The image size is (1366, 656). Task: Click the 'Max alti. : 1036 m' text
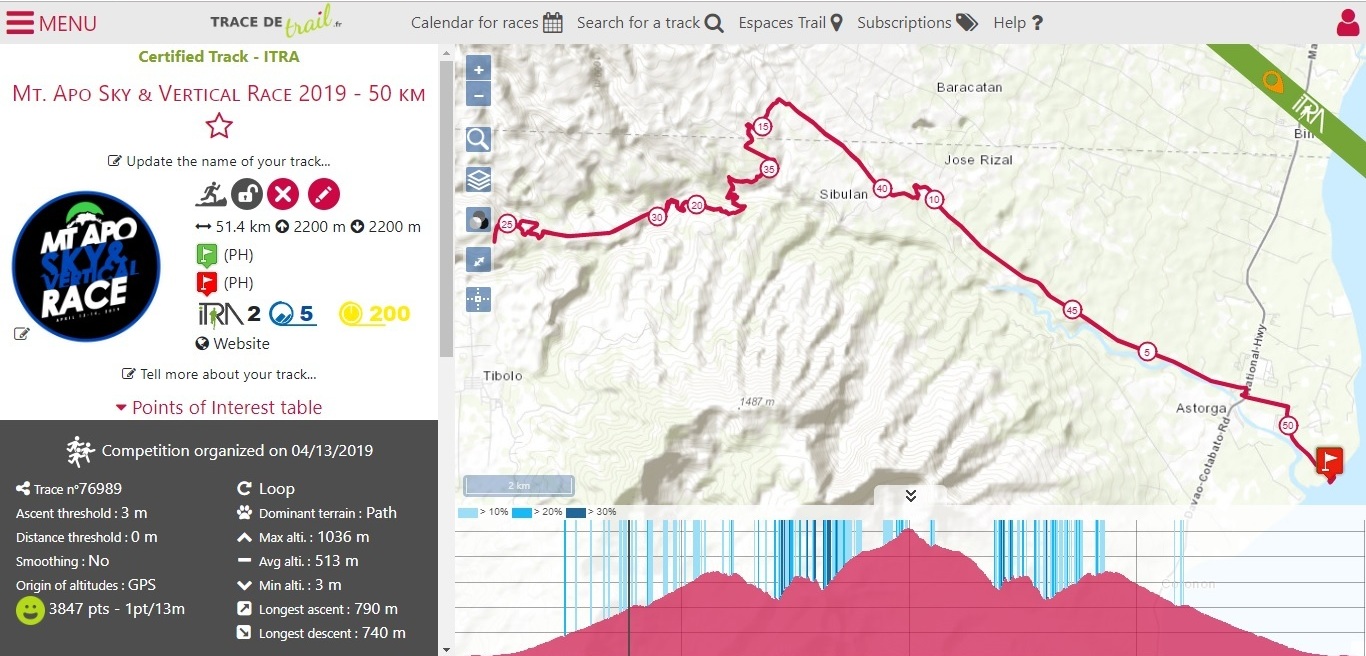point(314,537)
